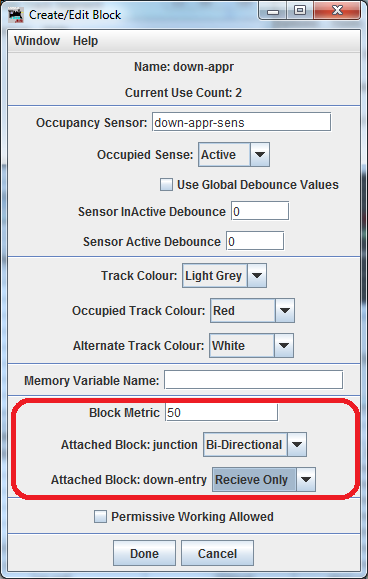Close the Create/Edit Block window
This screenshot has height=579, width=368.
click(x=337, y=11)
